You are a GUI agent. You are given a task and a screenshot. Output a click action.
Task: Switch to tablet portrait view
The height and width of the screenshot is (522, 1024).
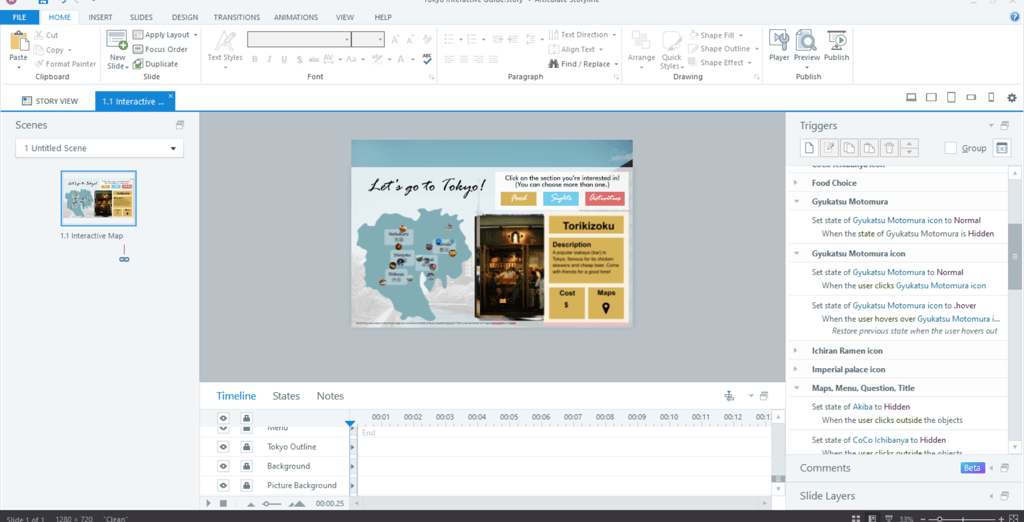coord(952,98)
